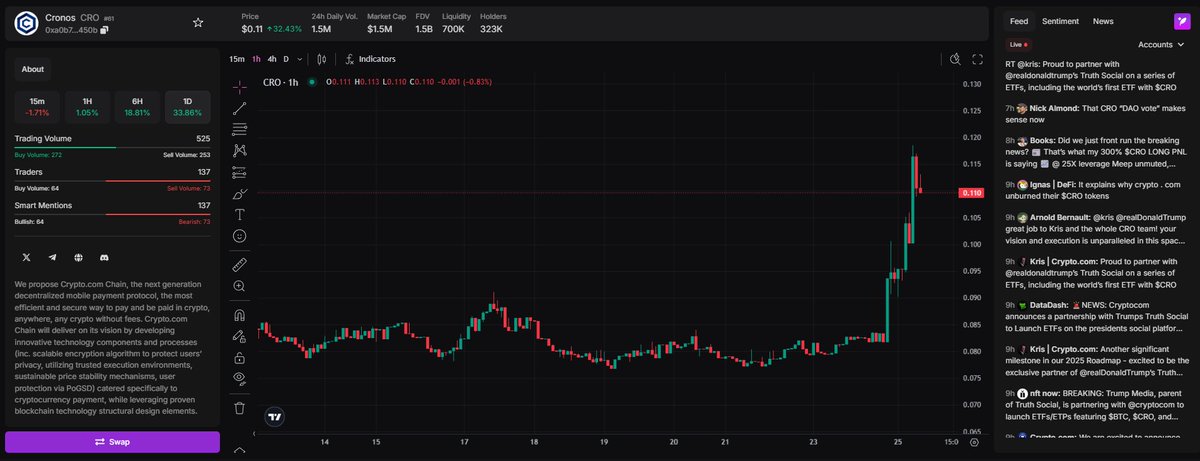Image resolution: width=1200 pixels, height=461 pixels.
Task: Switch to the News tab
Action: pyautogui.click(x=1103, y=20)
